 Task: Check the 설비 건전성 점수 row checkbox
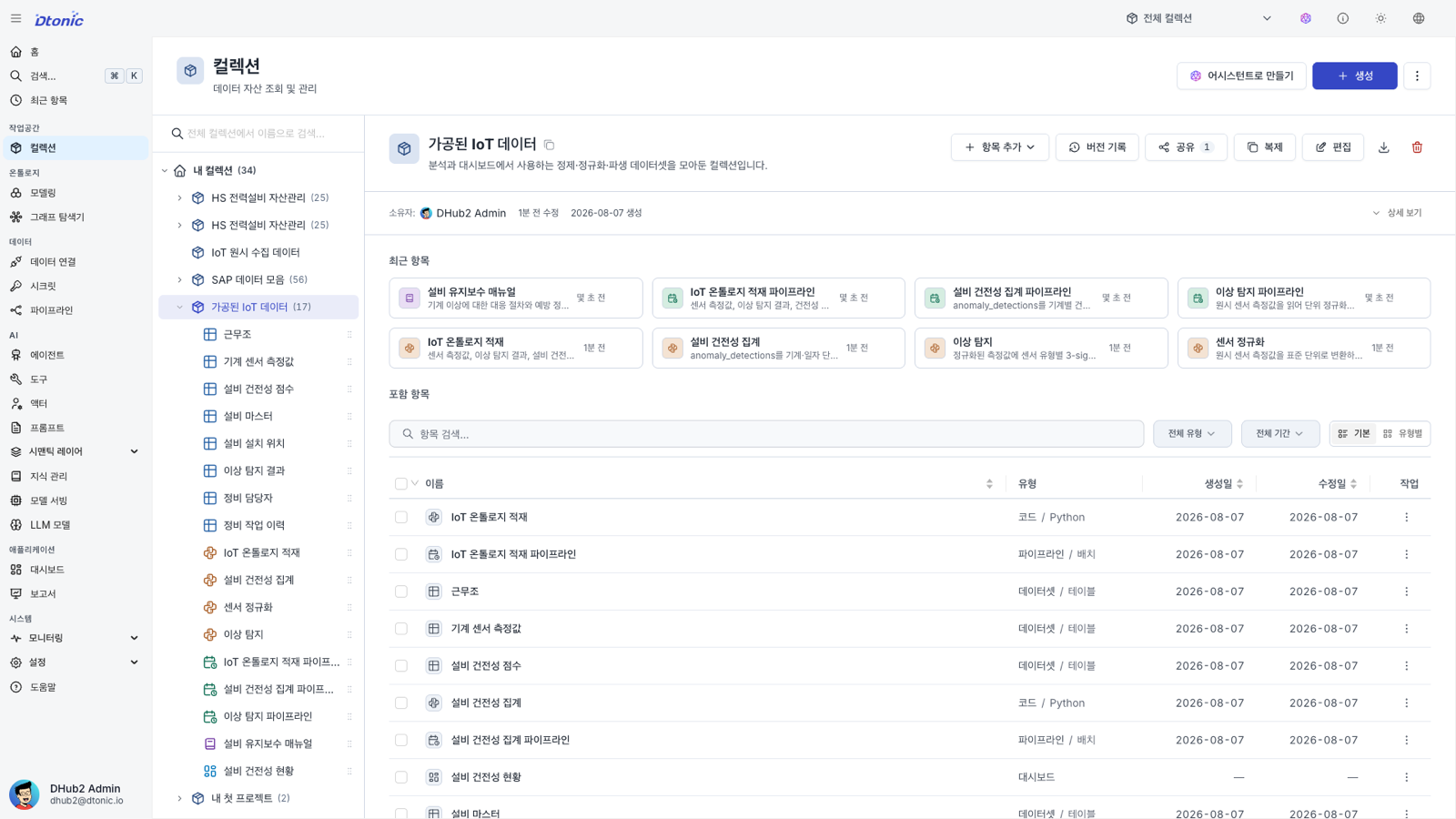(401, 666)
